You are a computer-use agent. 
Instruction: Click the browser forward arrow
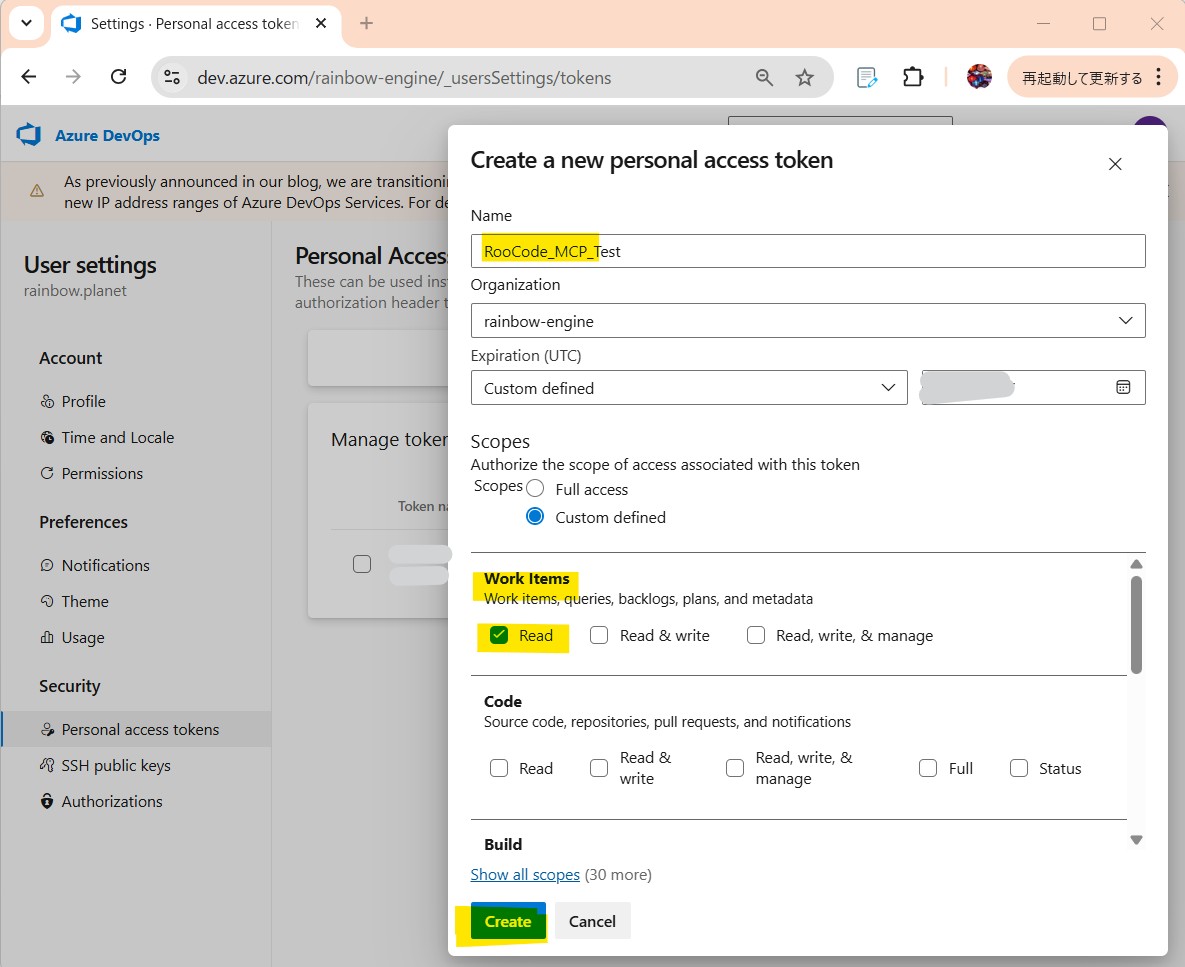pos(73,77)
